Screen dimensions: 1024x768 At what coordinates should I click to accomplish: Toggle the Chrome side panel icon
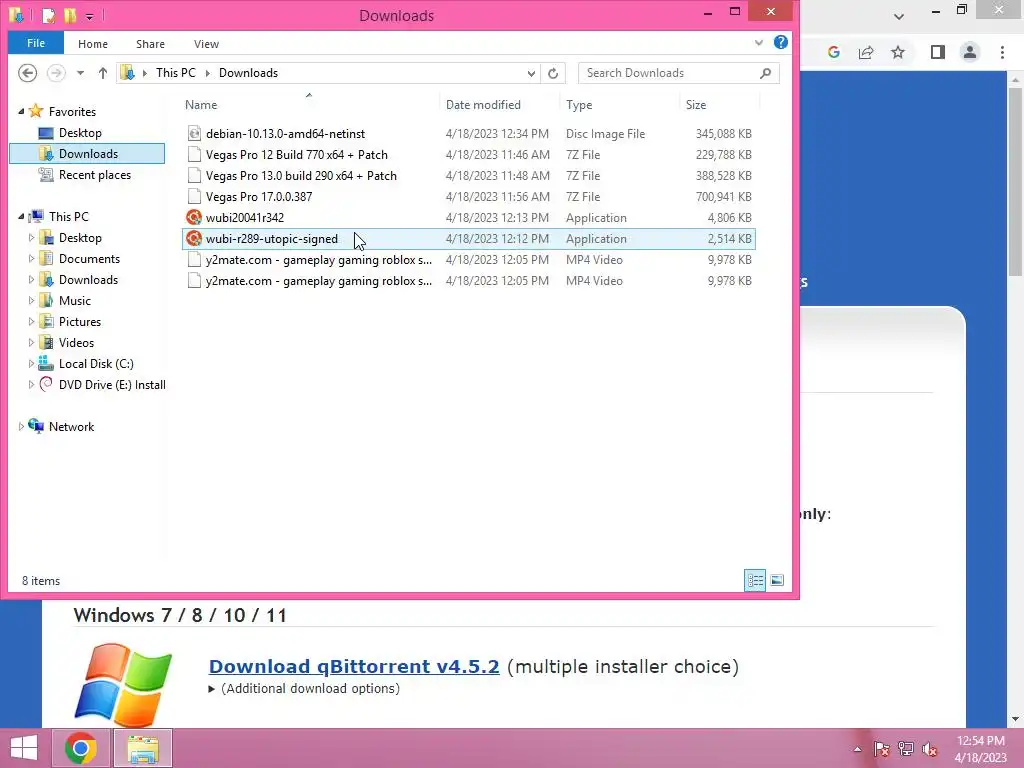tap(938, 52)
